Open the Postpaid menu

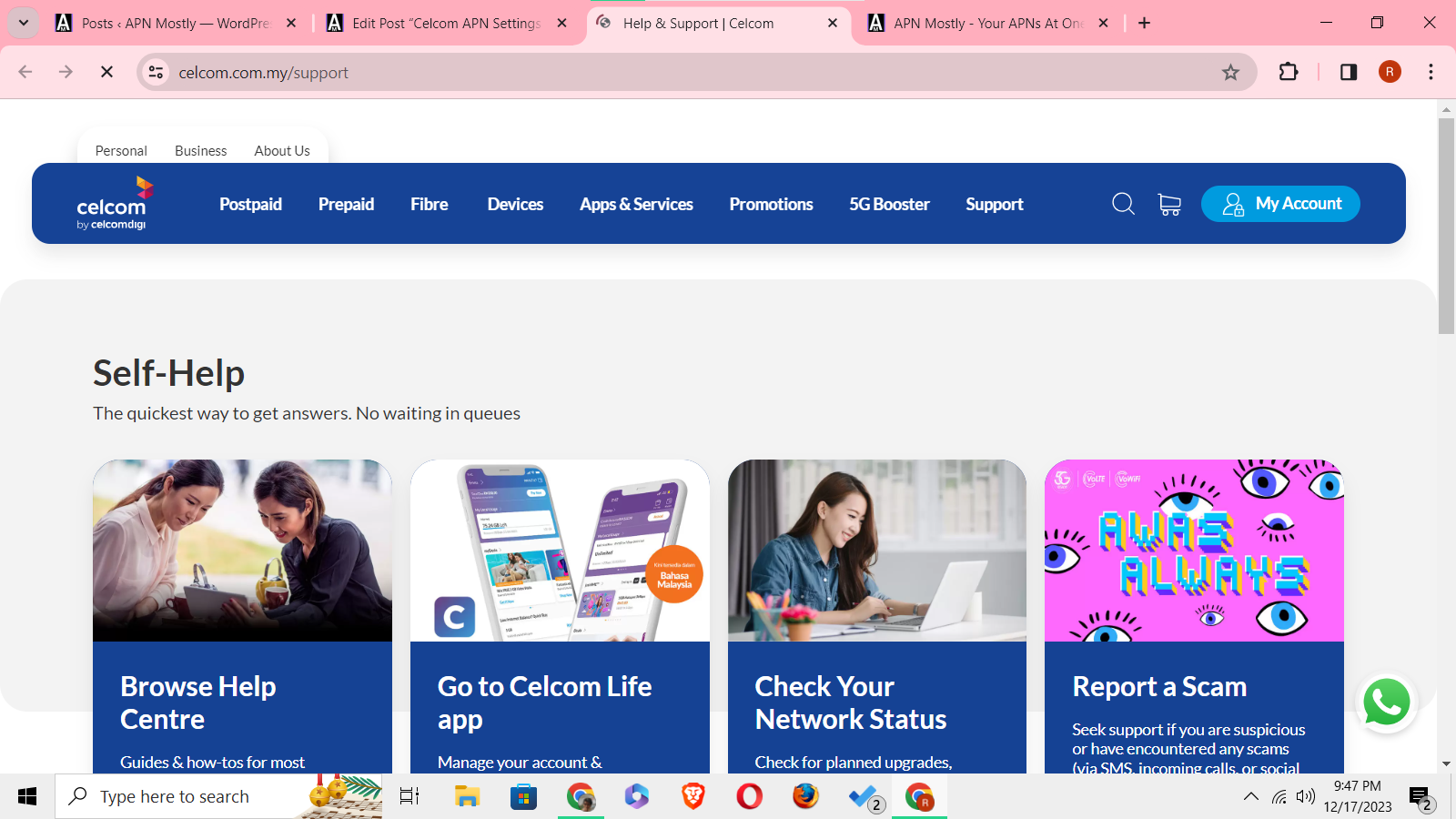pos(250,204)
